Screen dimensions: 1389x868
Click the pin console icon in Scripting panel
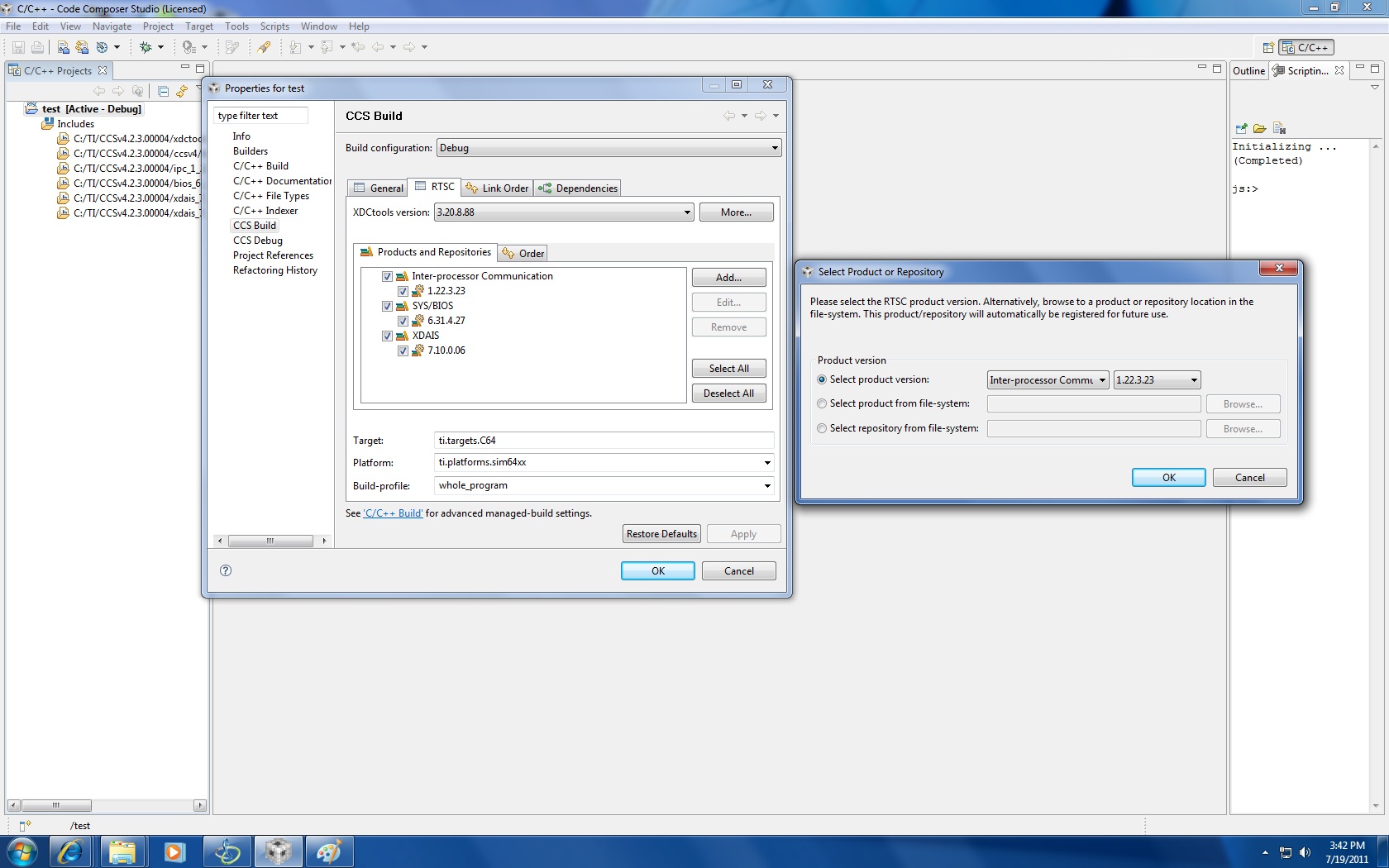coord(1241,128)
